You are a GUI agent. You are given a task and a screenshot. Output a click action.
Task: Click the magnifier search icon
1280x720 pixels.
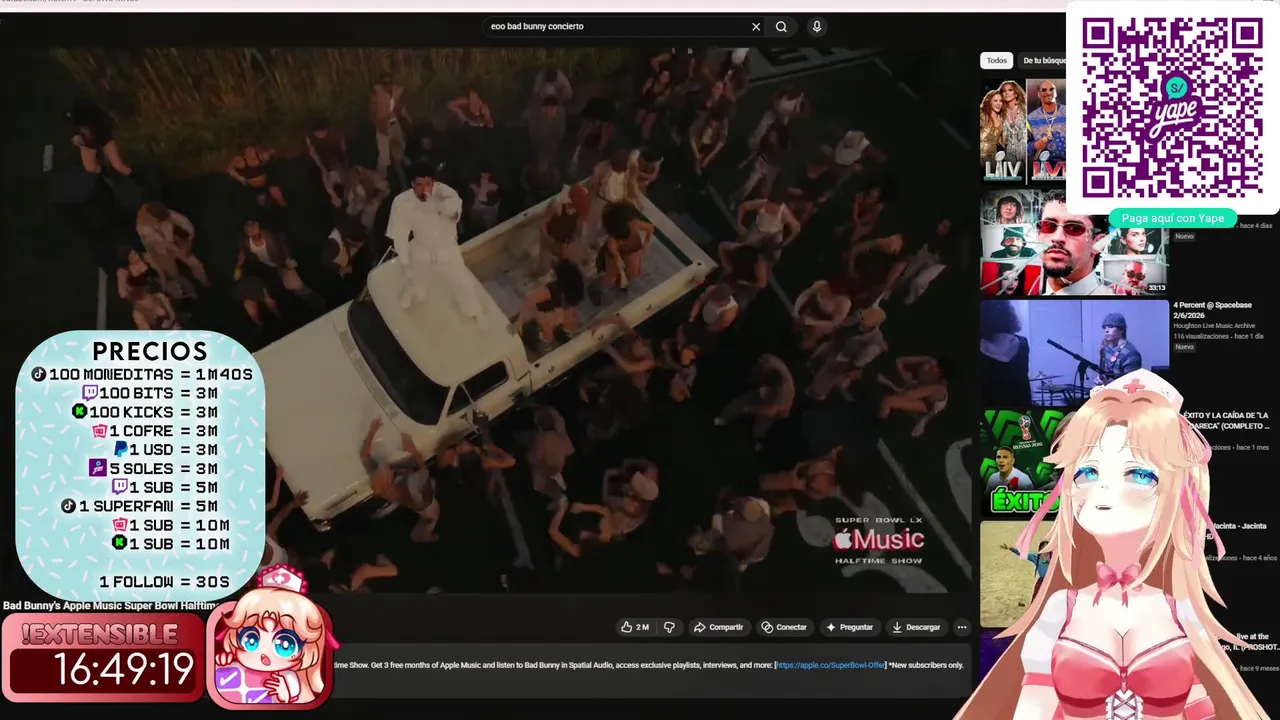pyautogui.click(x=781, y=27)
